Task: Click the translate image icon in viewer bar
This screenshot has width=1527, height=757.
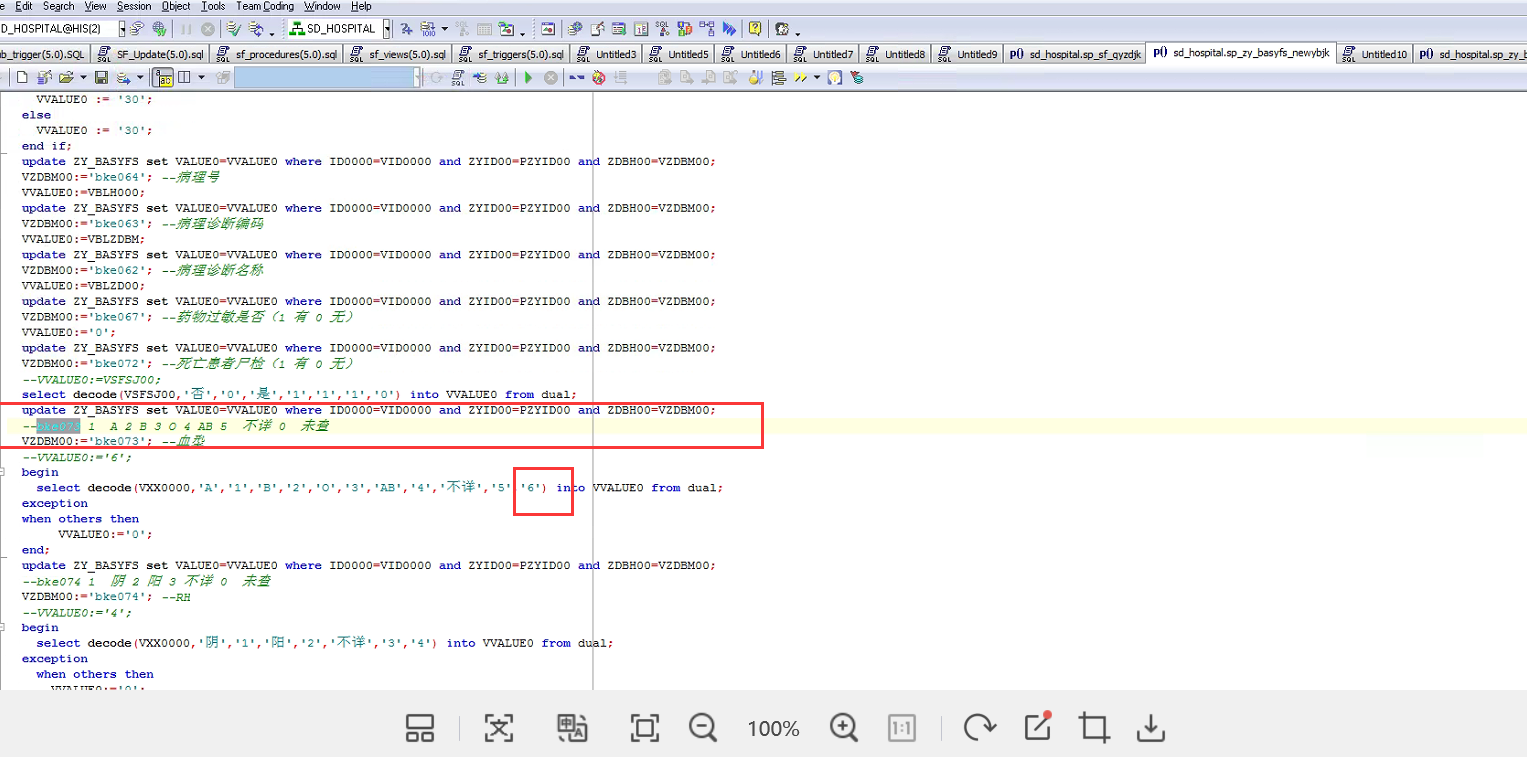Action: (572, 728)
